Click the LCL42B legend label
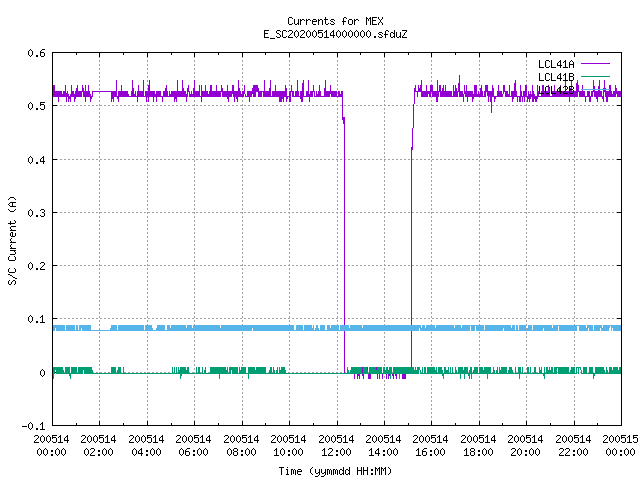Viewport: 640px width, 480px height. point(556,90)
